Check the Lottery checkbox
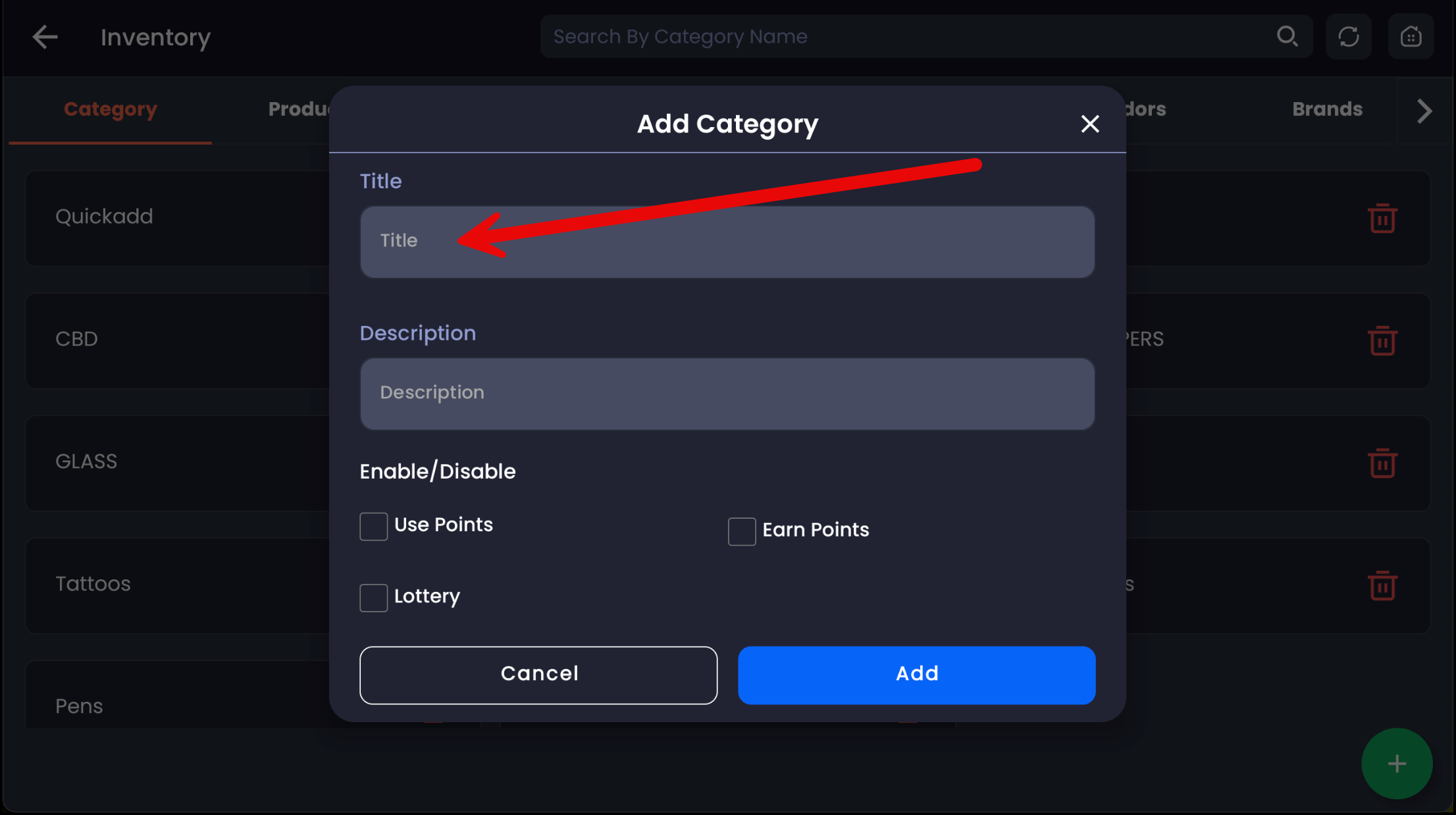The width and height of the screenshot is (1456, 815). click(x=373, y=598)
